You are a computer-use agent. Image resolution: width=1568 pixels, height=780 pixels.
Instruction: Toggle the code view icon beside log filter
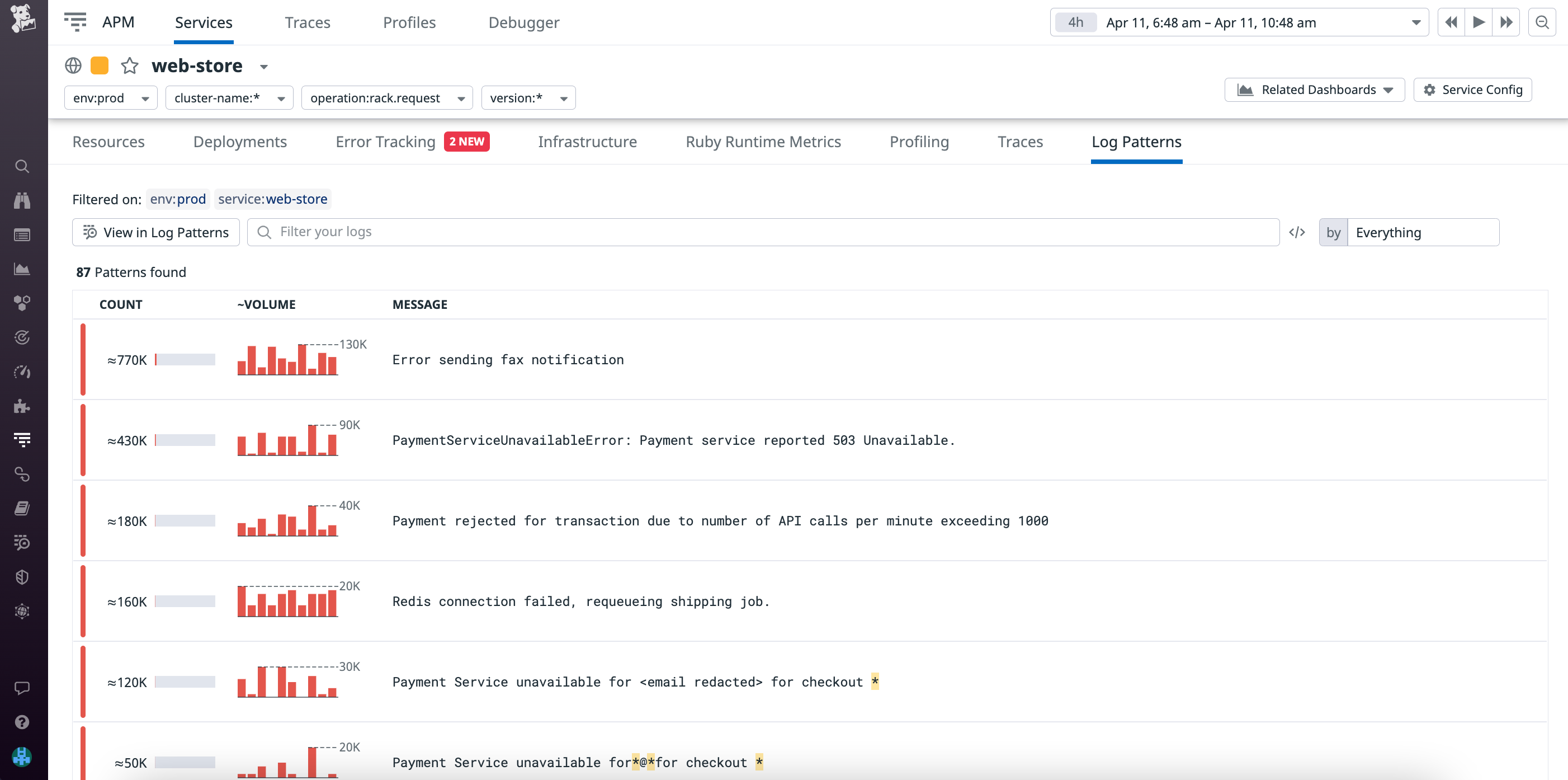coord(1298,232)
